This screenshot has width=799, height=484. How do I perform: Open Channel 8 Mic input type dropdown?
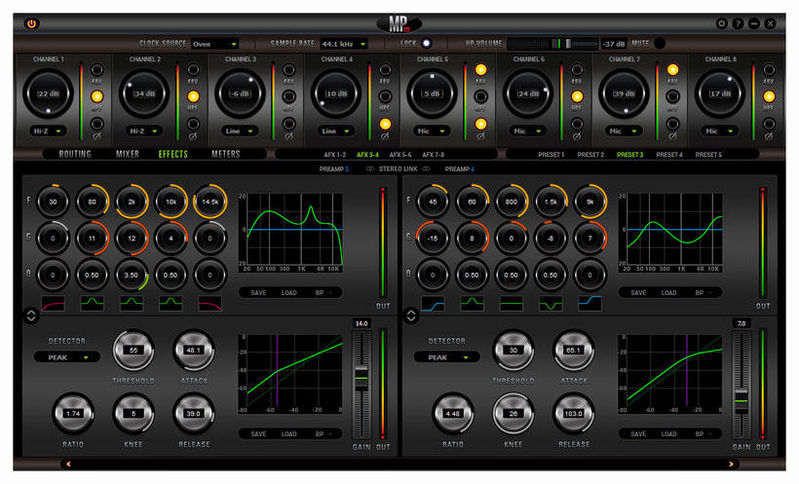(720, 131)
